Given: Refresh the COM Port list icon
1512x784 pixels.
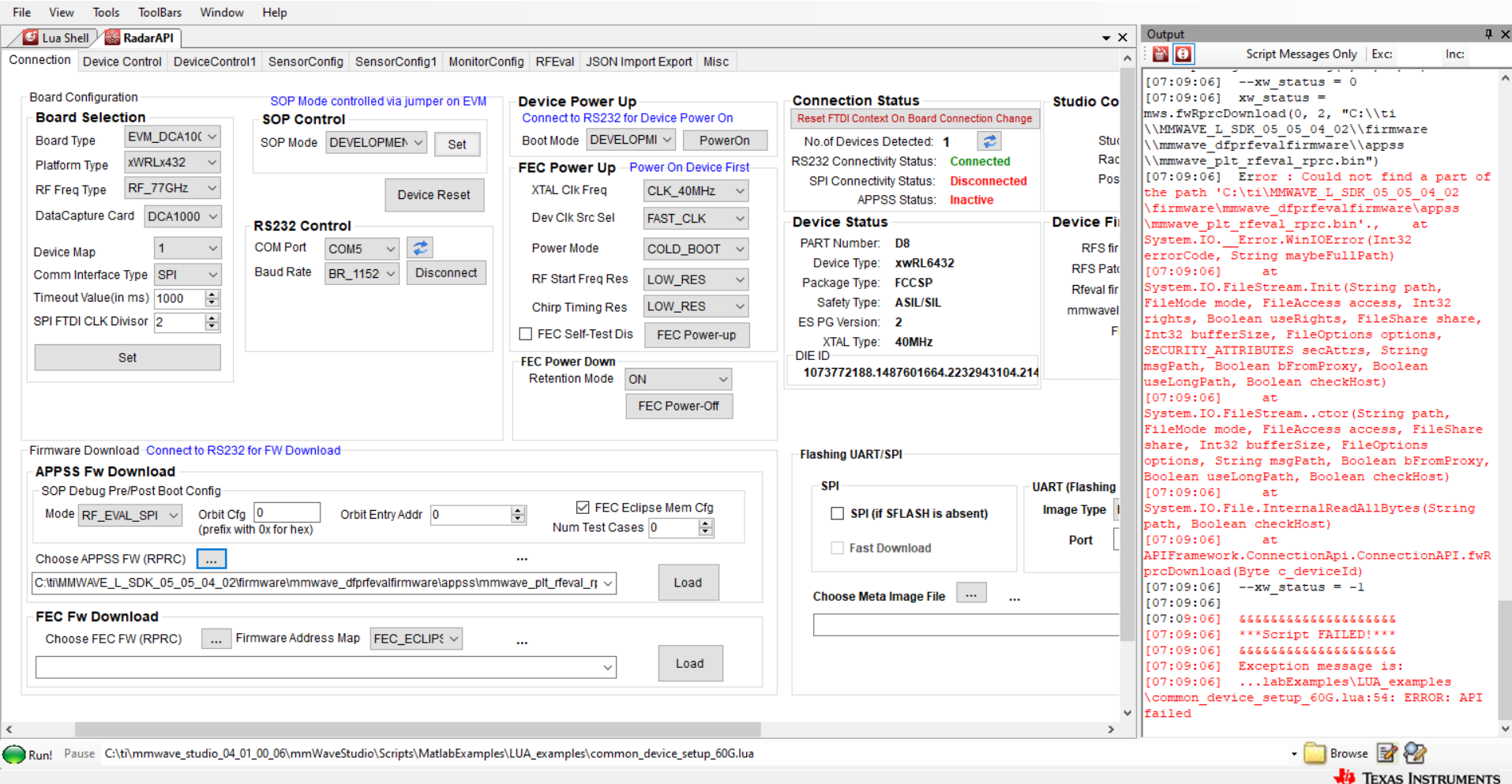Looking at the screenshot, I should [420, 248].
